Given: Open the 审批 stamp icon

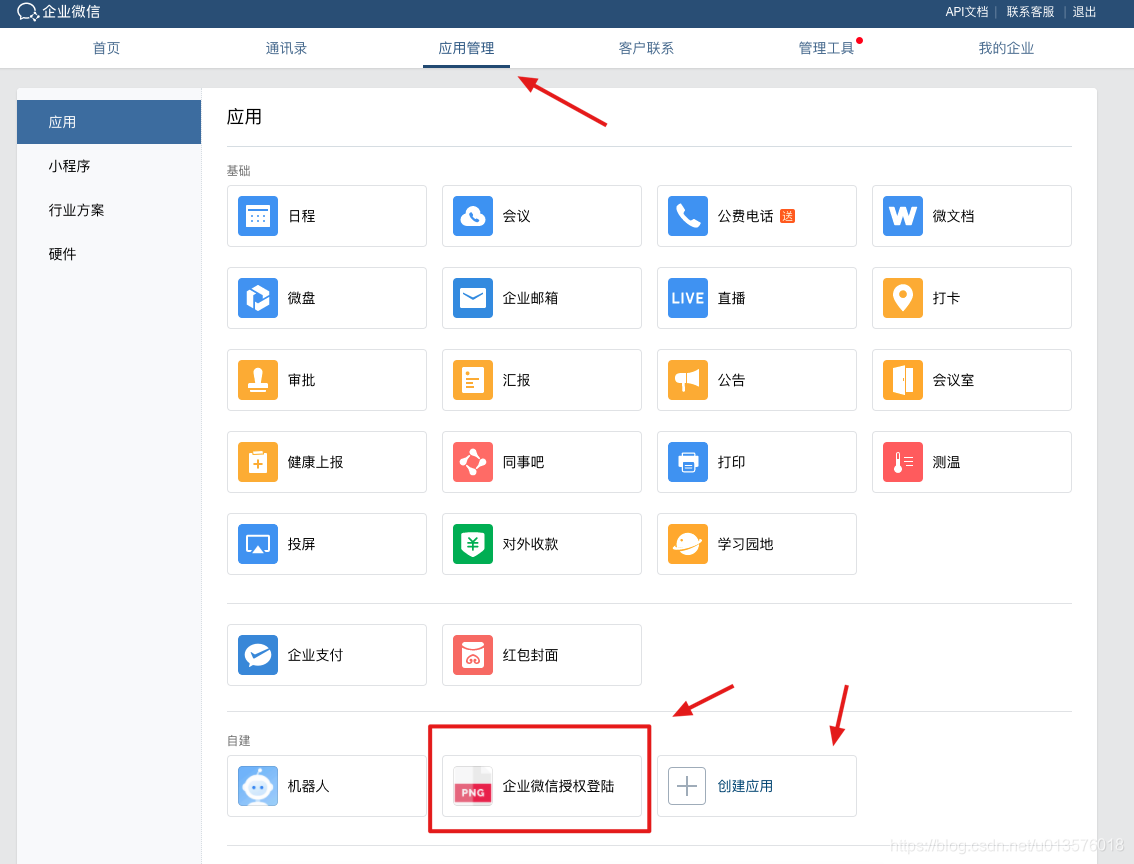Looking at the screenshot, I should point(257,380).
